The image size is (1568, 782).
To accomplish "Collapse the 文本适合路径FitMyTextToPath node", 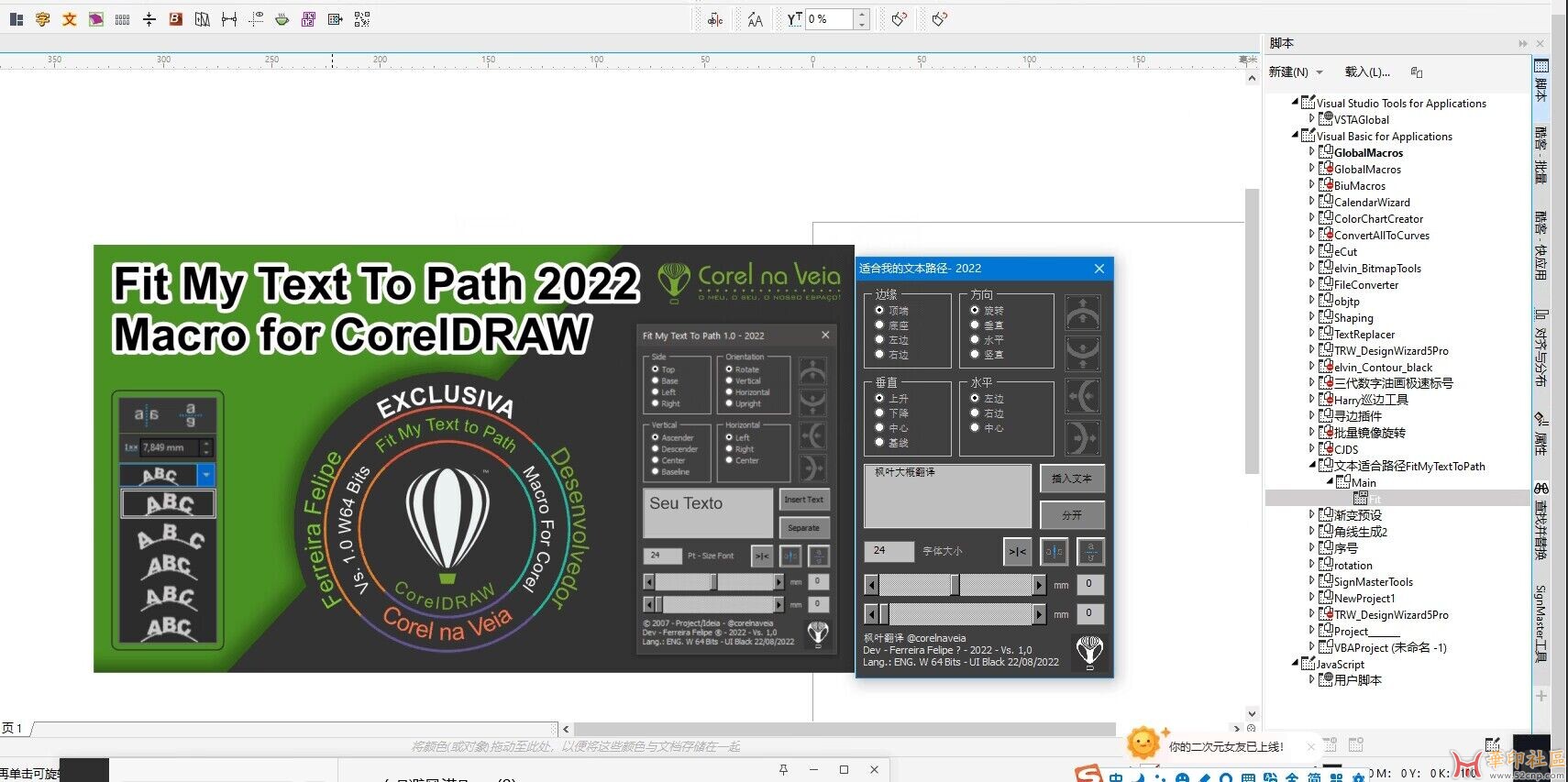I will click(1312, 465).
